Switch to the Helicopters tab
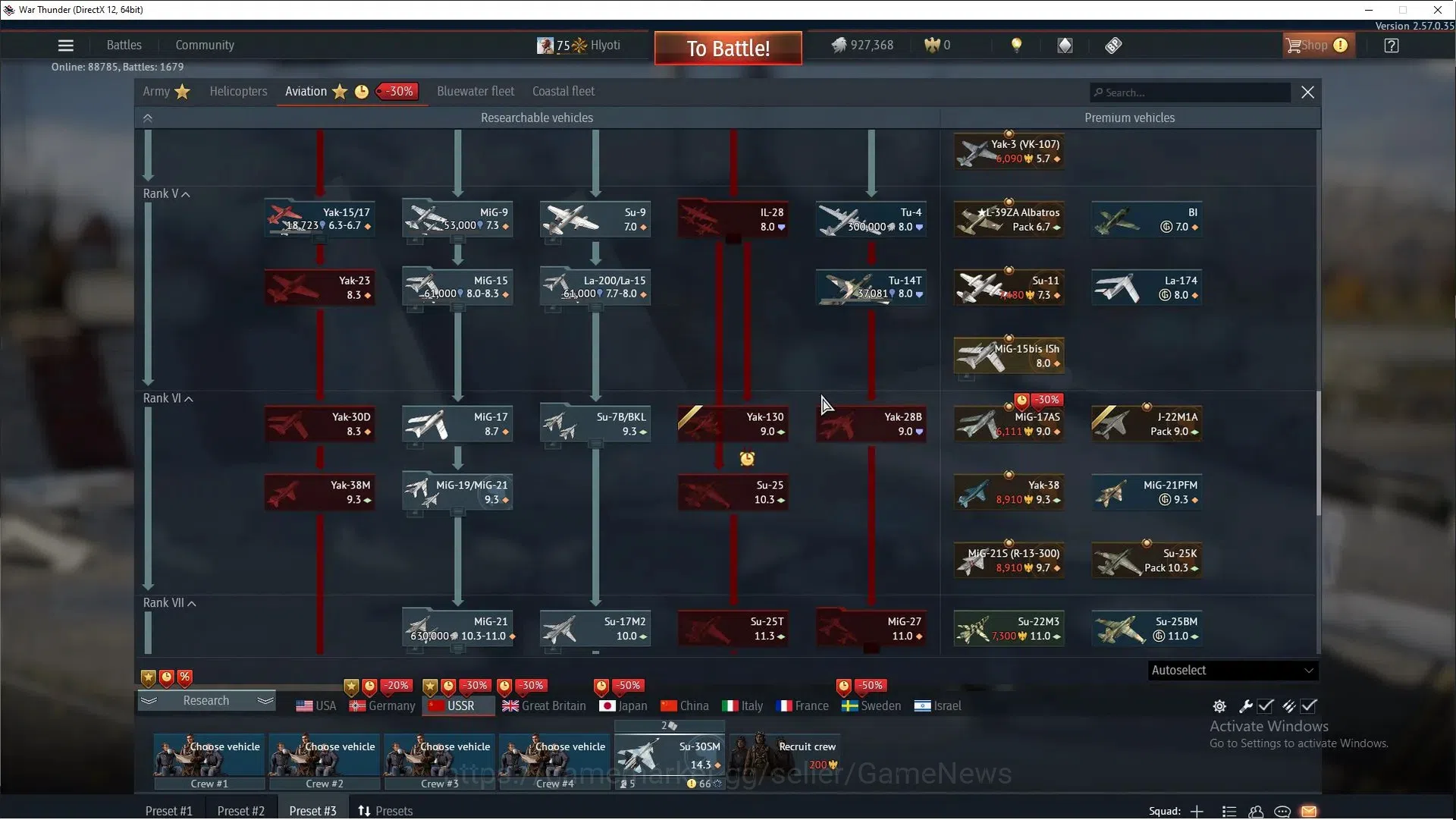 point(238,92)
